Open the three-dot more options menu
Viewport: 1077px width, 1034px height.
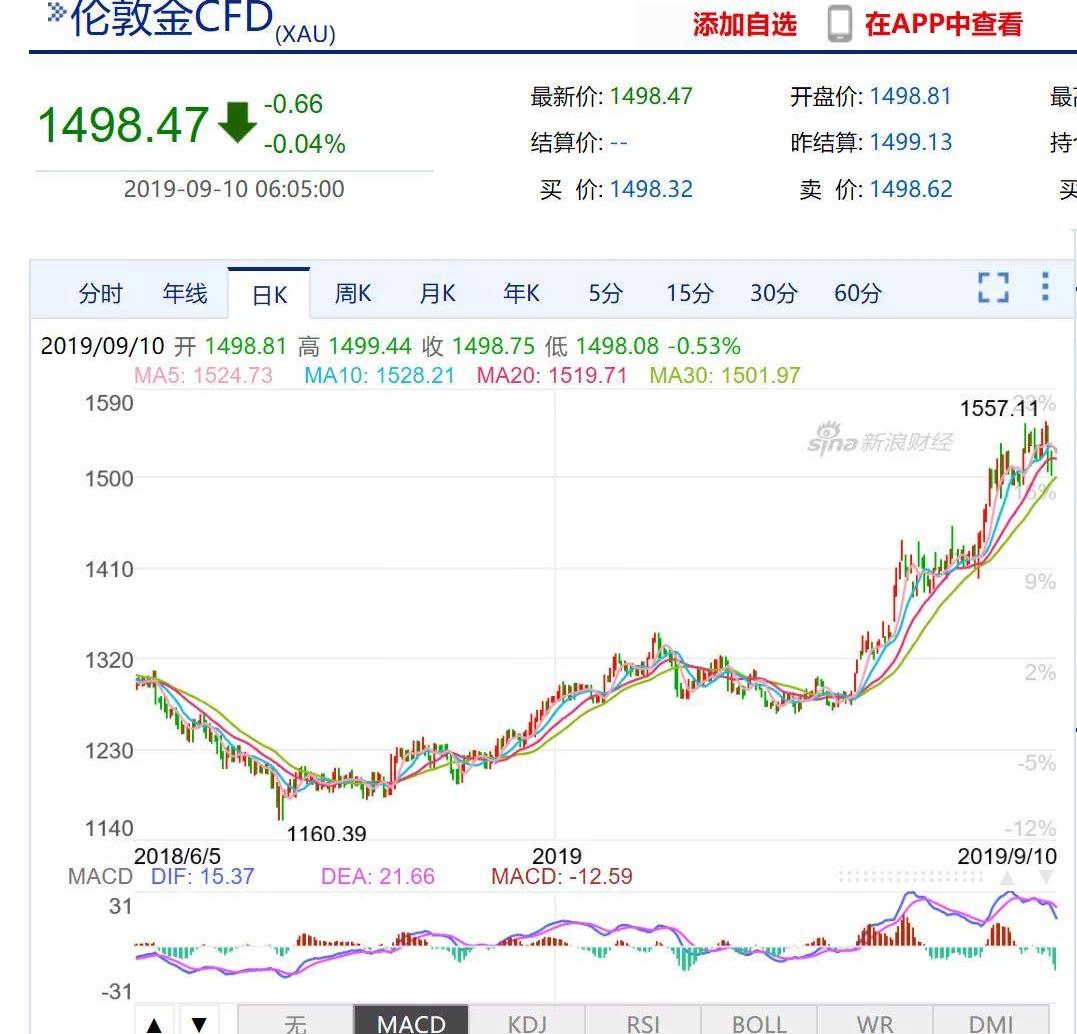click(x=1045, y=286)
